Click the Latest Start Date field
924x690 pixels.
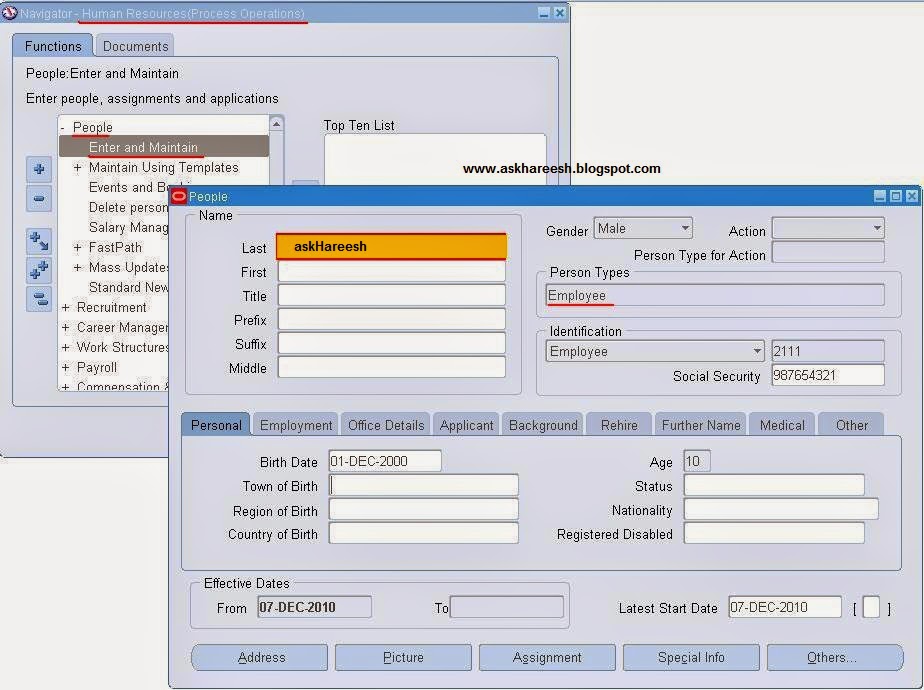click(x=785, y=607)
